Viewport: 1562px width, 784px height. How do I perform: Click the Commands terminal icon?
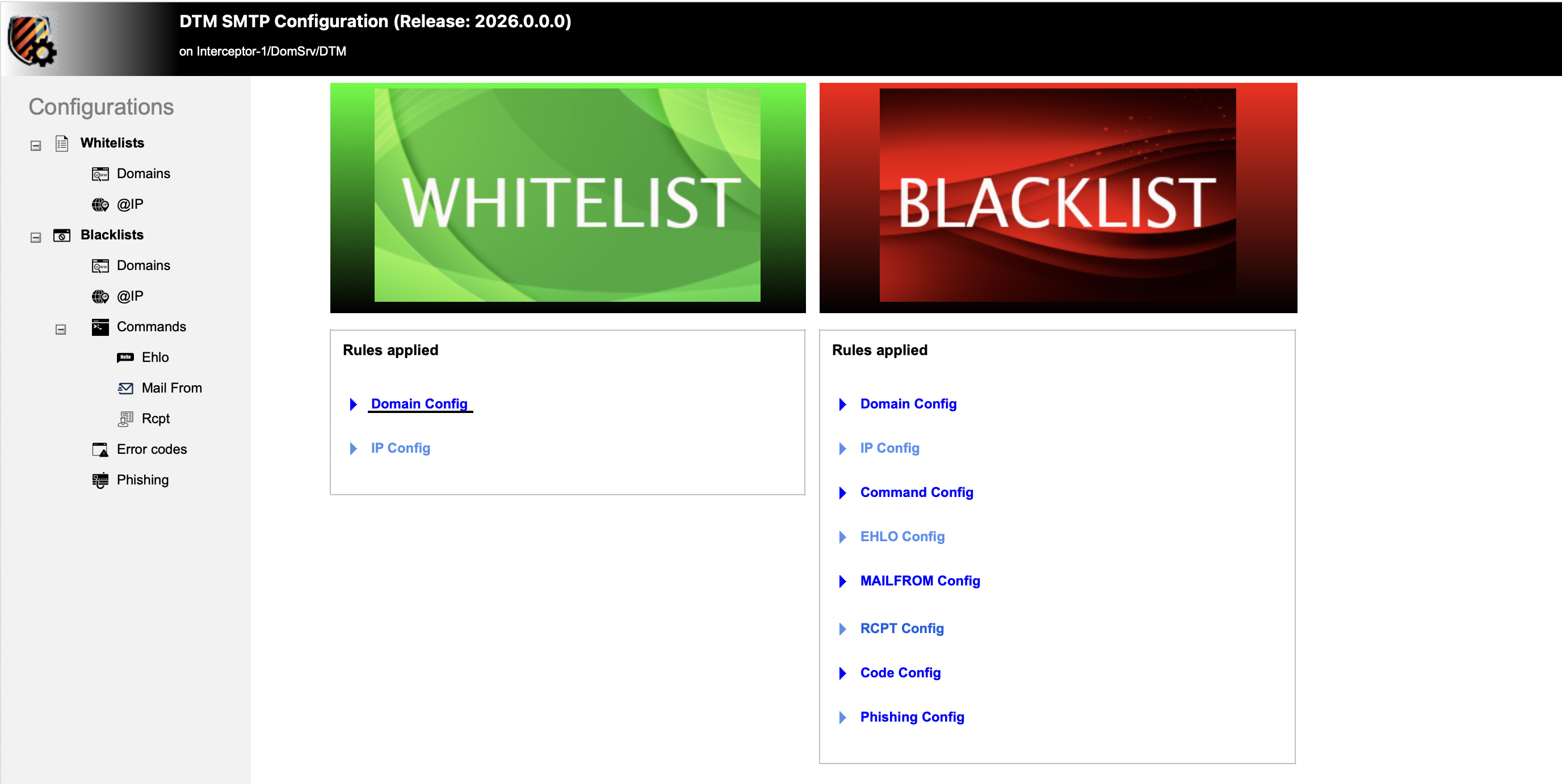click(100, 327)
